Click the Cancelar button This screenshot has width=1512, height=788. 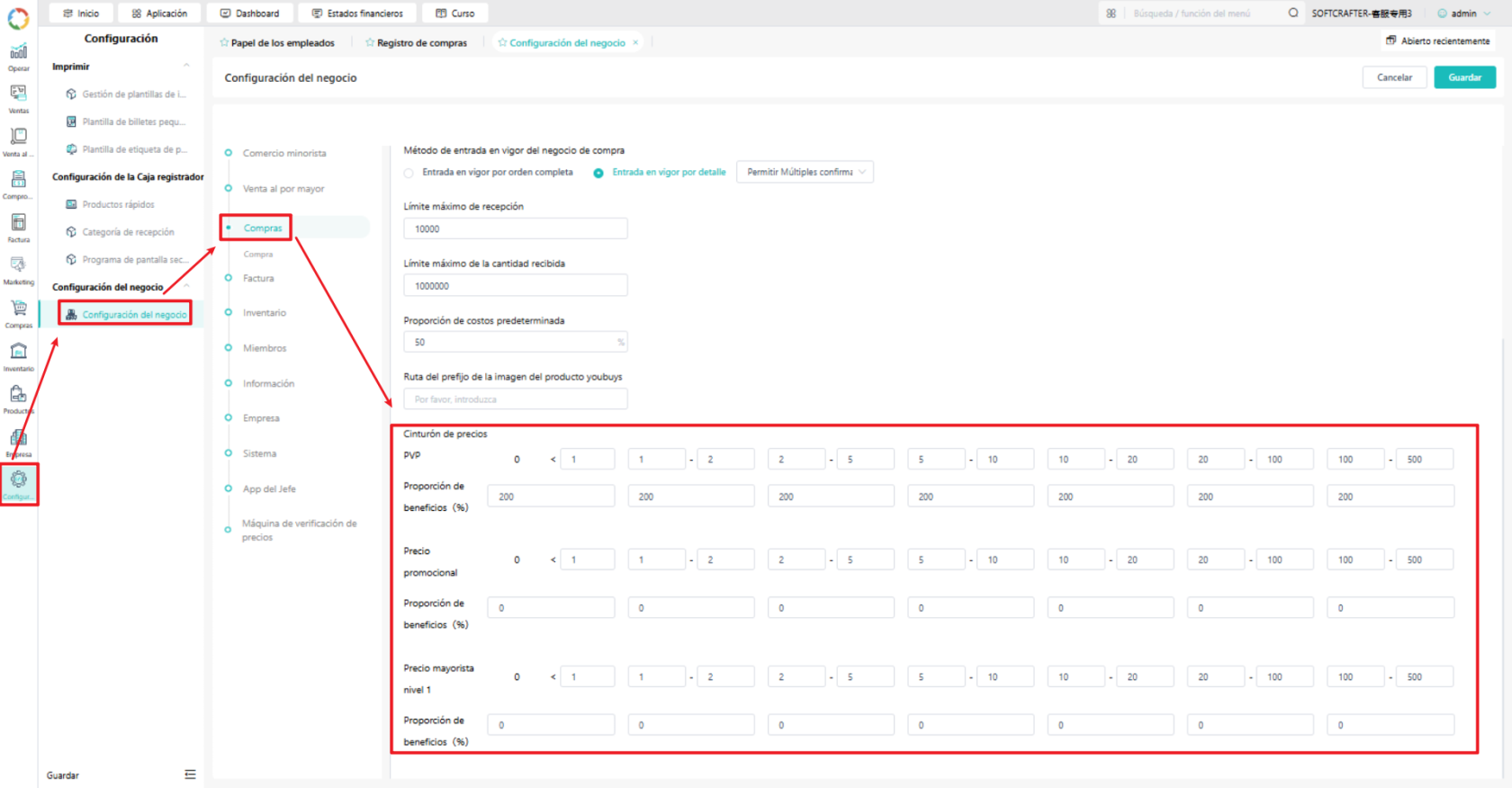click(x=1394, y=77)
